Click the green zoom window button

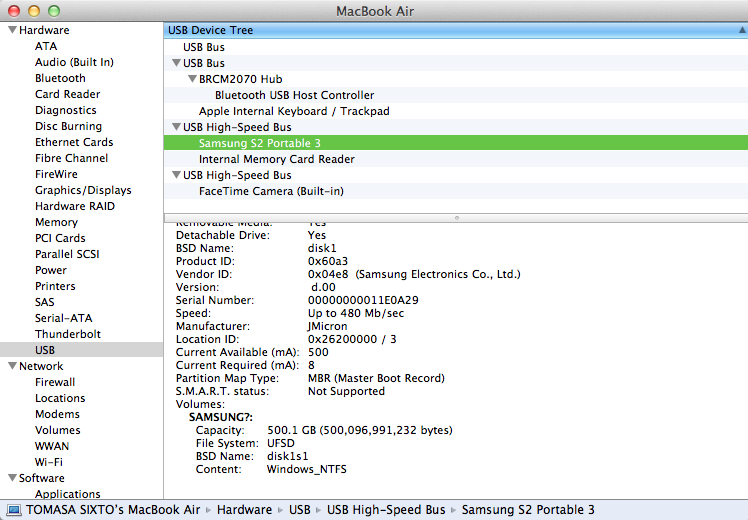click(x=54, y=10)
